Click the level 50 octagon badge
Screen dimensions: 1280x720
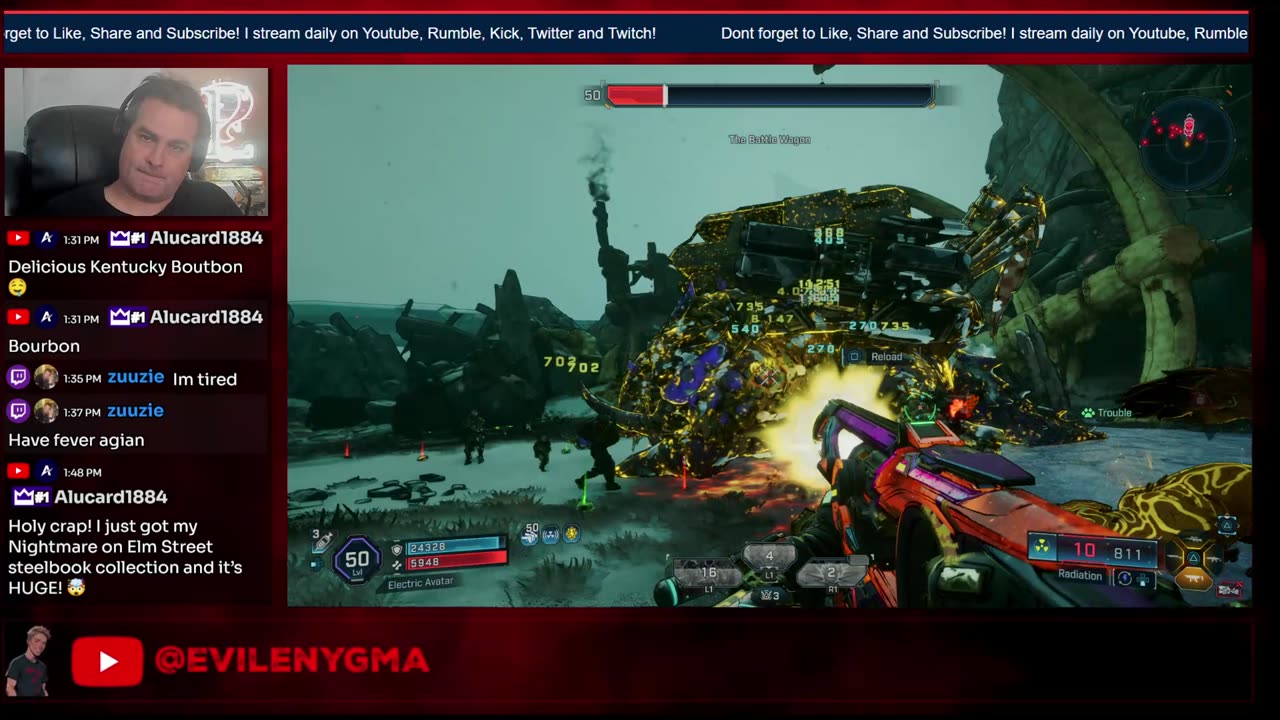[357, 560]
